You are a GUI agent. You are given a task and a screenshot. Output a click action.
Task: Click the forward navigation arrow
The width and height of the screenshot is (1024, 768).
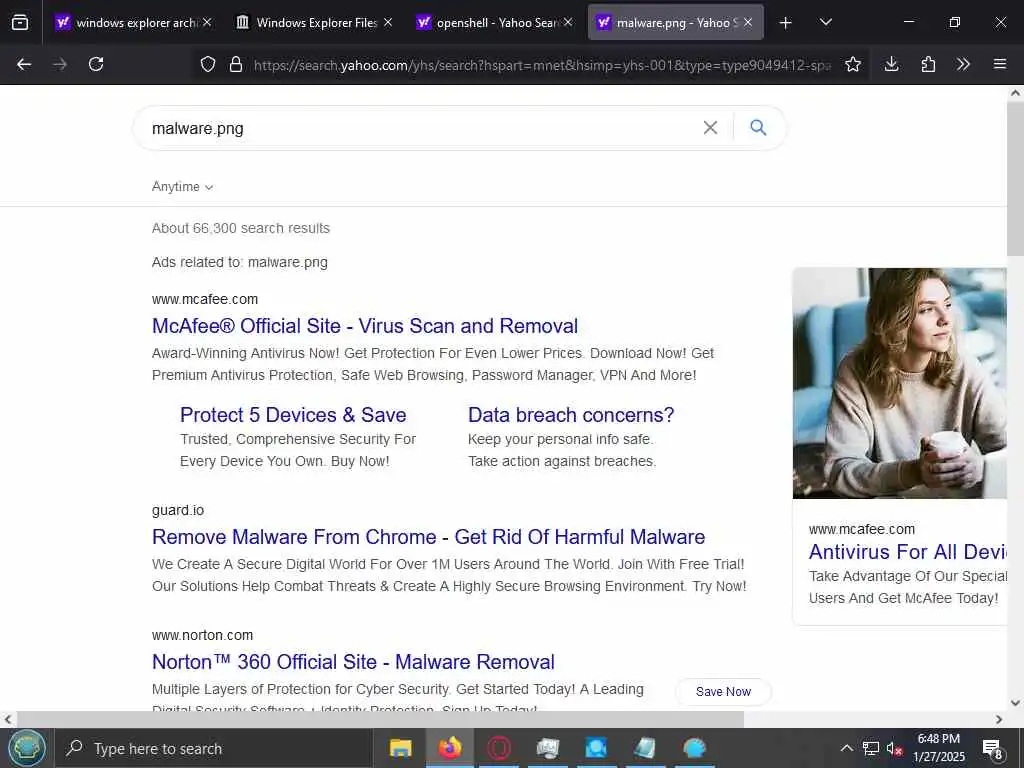click(x=60, y=64)
